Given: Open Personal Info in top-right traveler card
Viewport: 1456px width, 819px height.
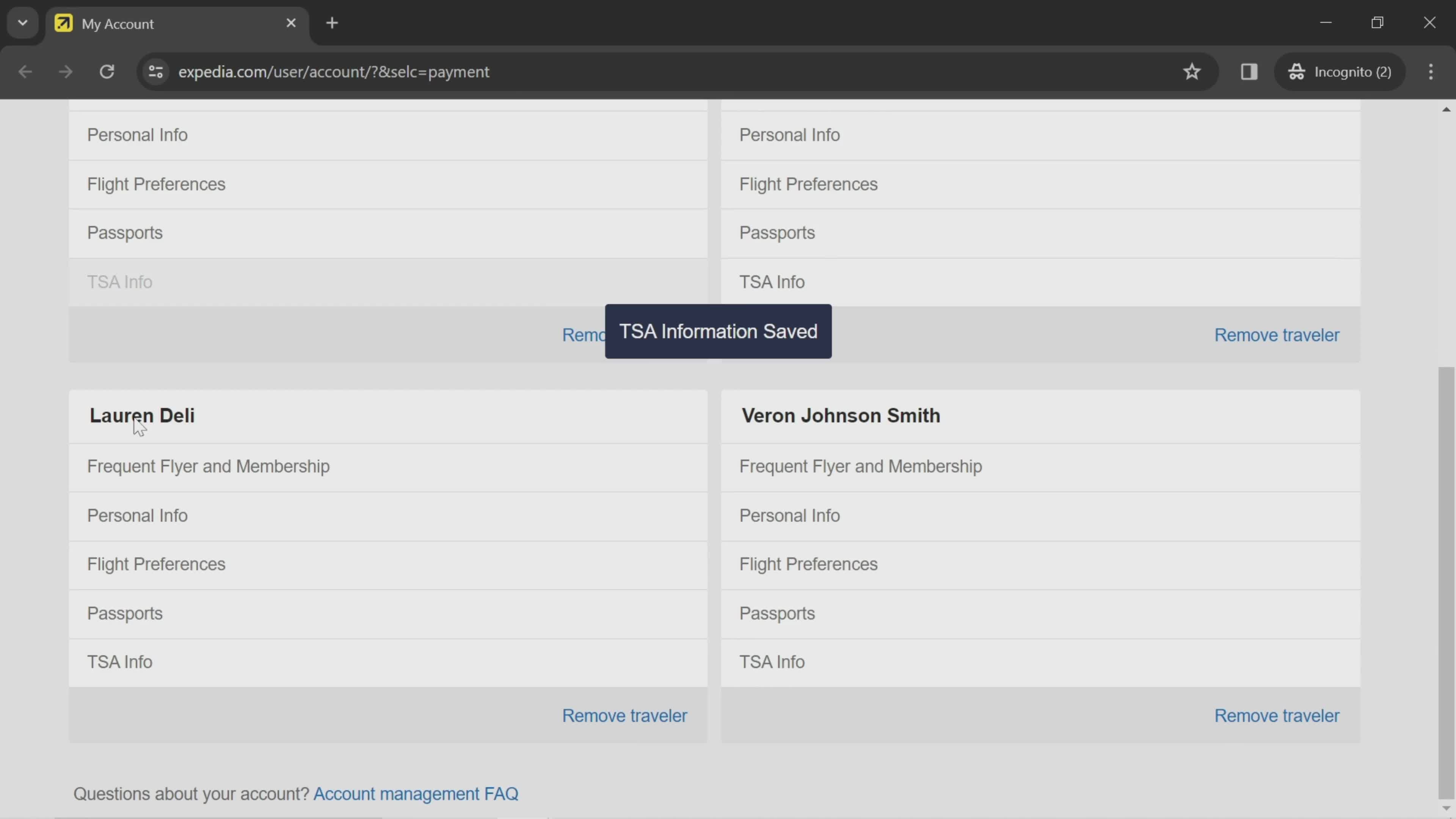Looking at the screenshot, I should (x=1040, y=136).
